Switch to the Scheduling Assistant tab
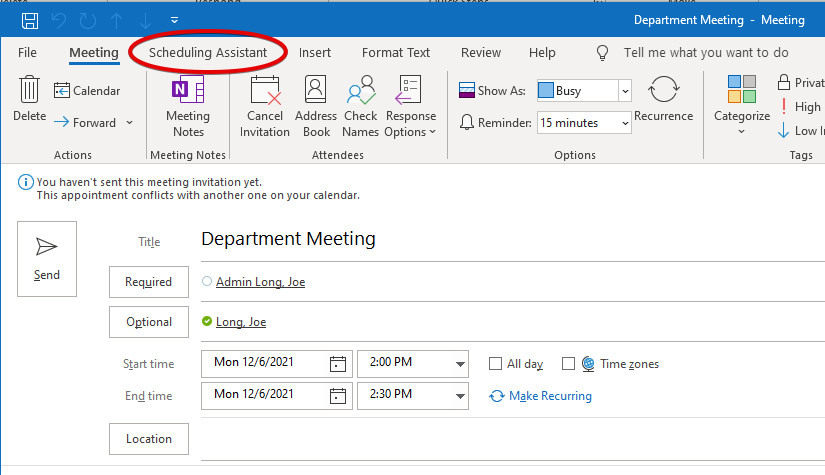Screen dimensions: 825x475 (208, 53)
